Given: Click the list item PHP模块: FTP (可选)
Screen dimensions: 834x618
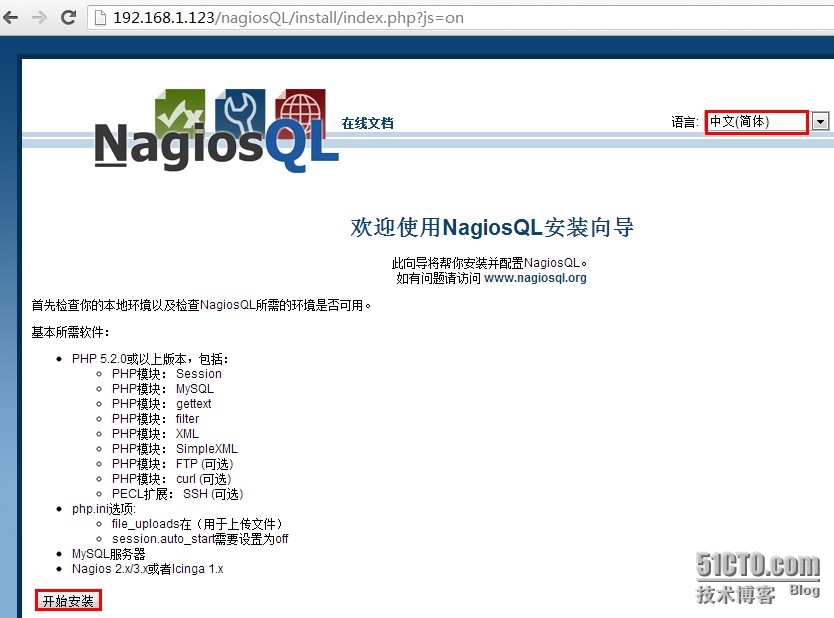Looking at the screenshot, I should pos(173,464).
